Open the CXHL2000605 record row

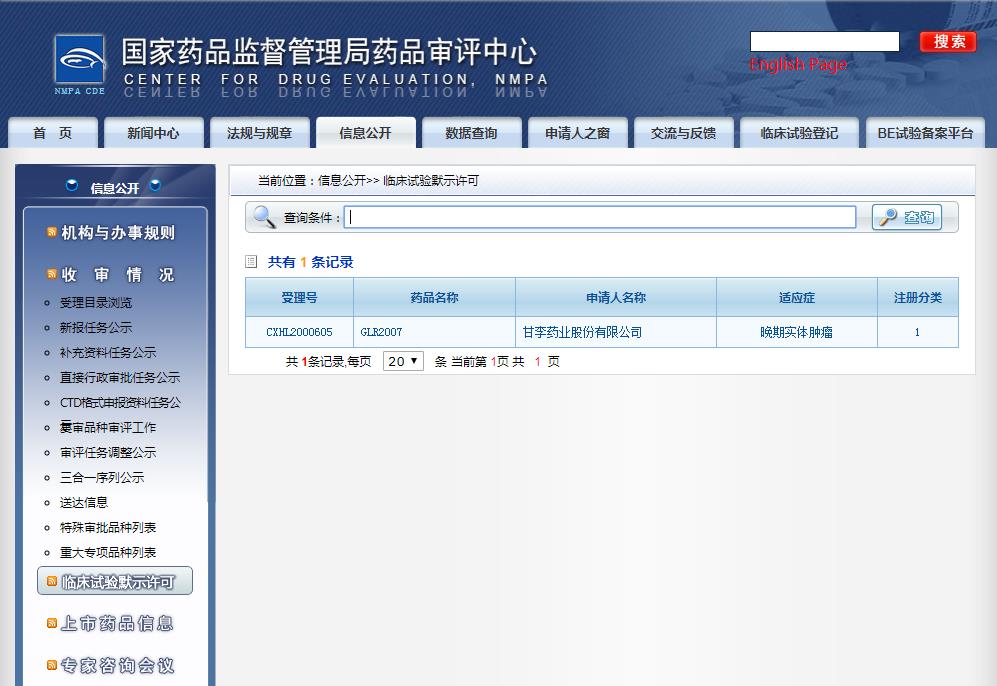[299, 332]
